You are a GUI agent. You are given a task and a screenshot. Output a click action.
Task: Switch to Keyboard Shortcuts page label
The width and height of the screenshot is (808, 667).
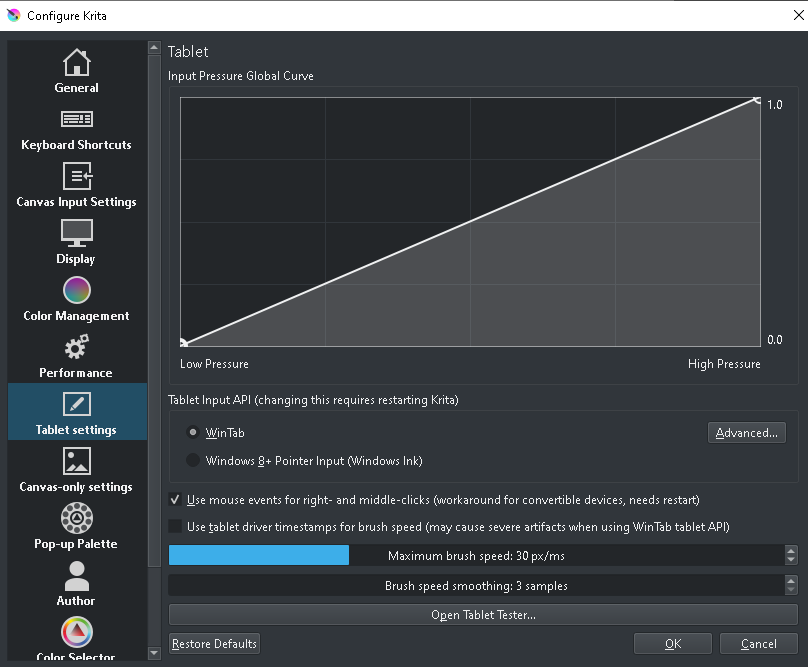[x=76, y=145]
